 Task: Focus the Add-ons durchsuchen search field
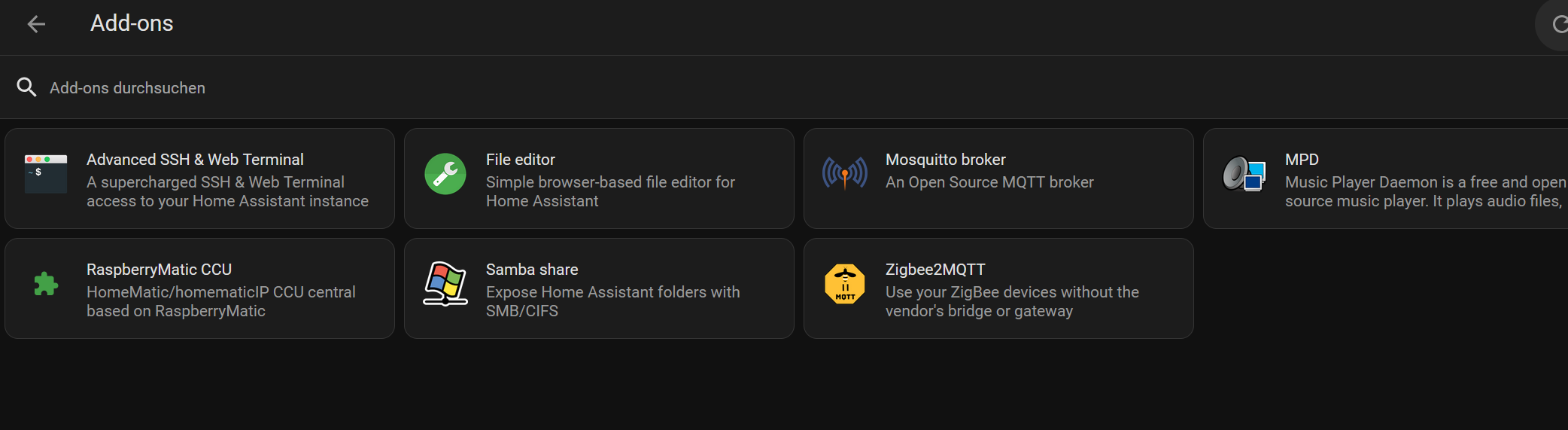pos(451,88)
